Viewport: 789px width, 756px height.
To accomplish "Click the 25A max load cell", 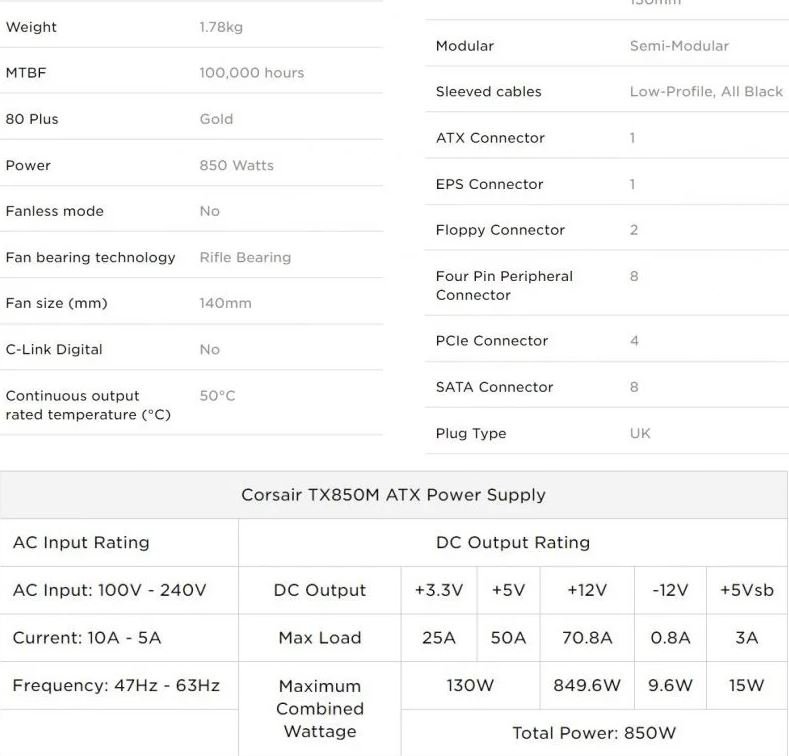I will (x=439, y=638).
